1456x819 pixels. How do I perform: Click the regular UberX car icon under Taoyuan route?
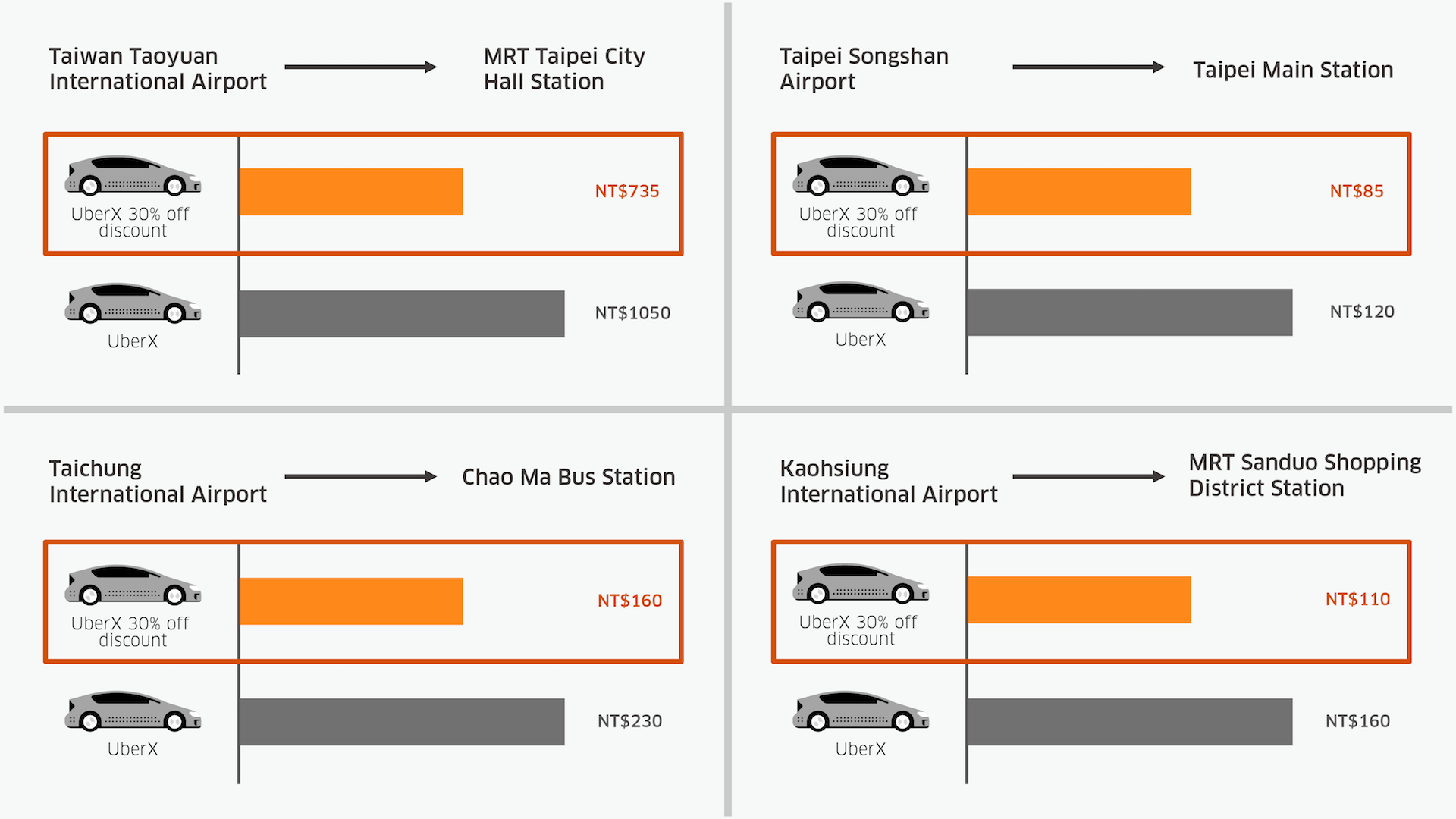coord(133,303)
